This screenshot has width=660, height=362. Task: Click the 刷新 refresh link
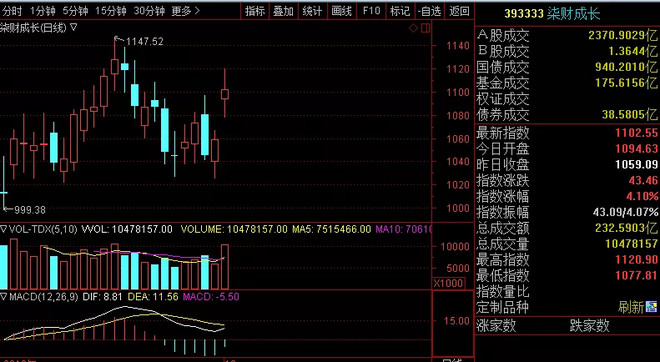click(631, 307)
